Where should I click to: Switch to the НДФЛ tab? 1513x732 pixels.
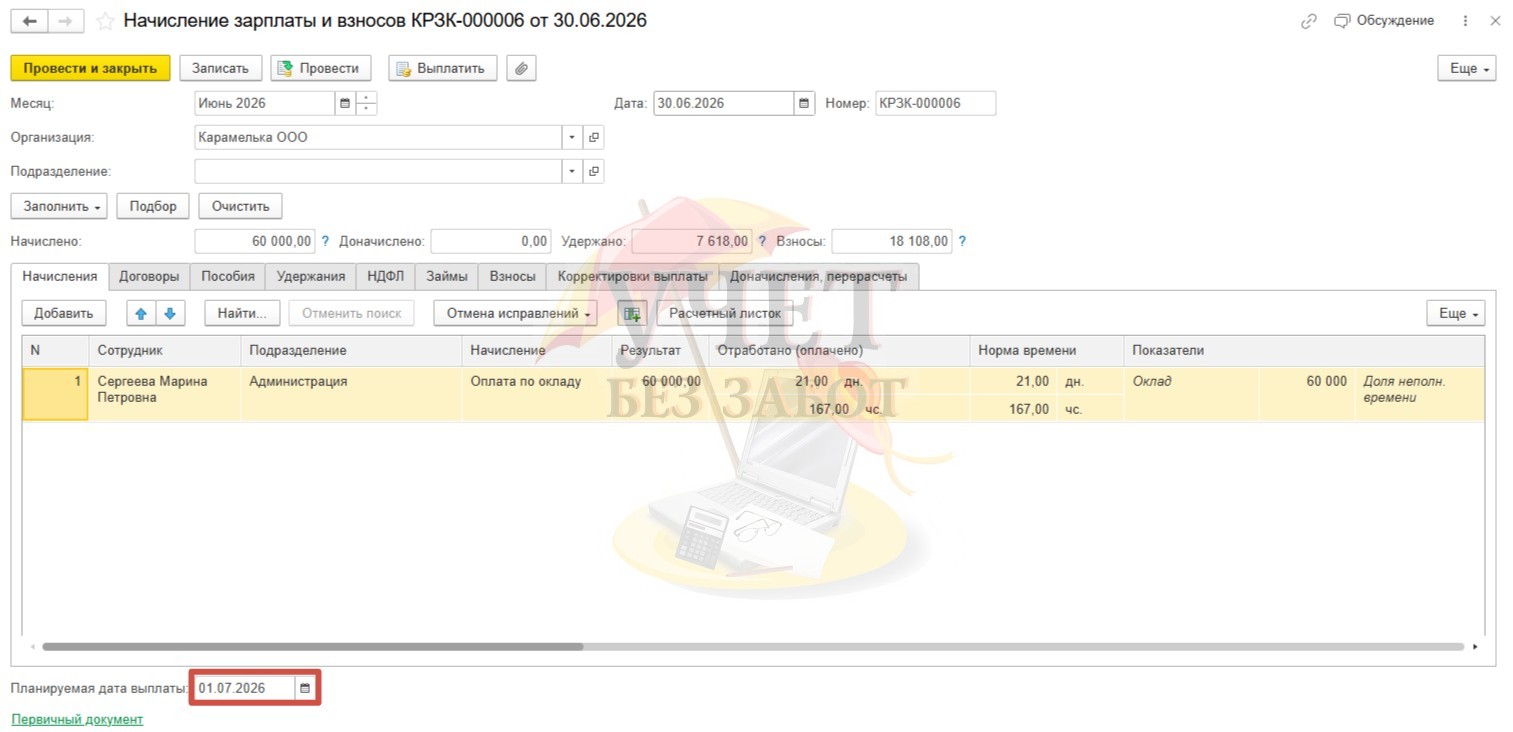(385, 276)
